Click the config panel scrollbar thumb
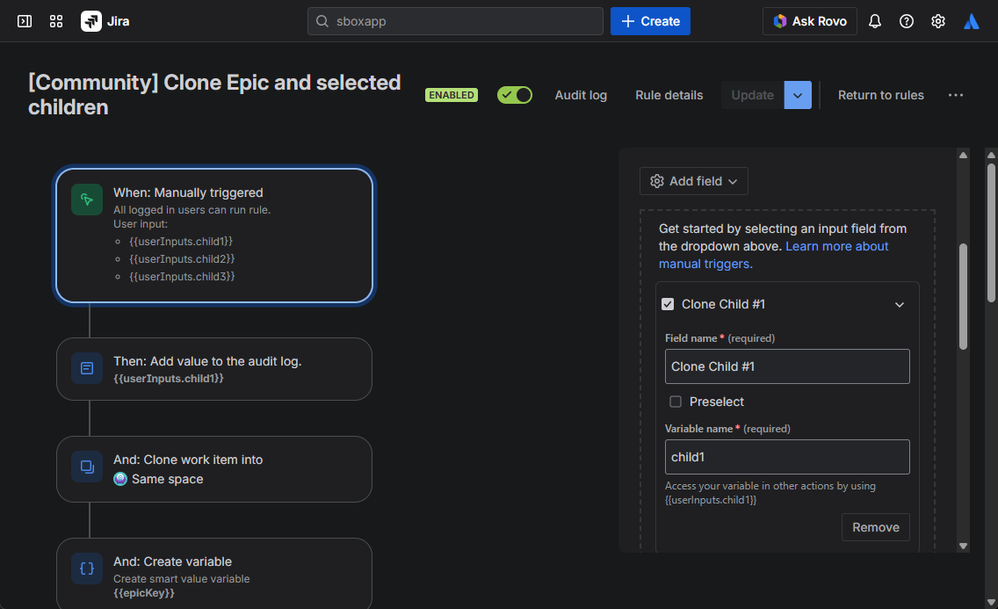This screenshot has width=998, height=609. [963, 297]
